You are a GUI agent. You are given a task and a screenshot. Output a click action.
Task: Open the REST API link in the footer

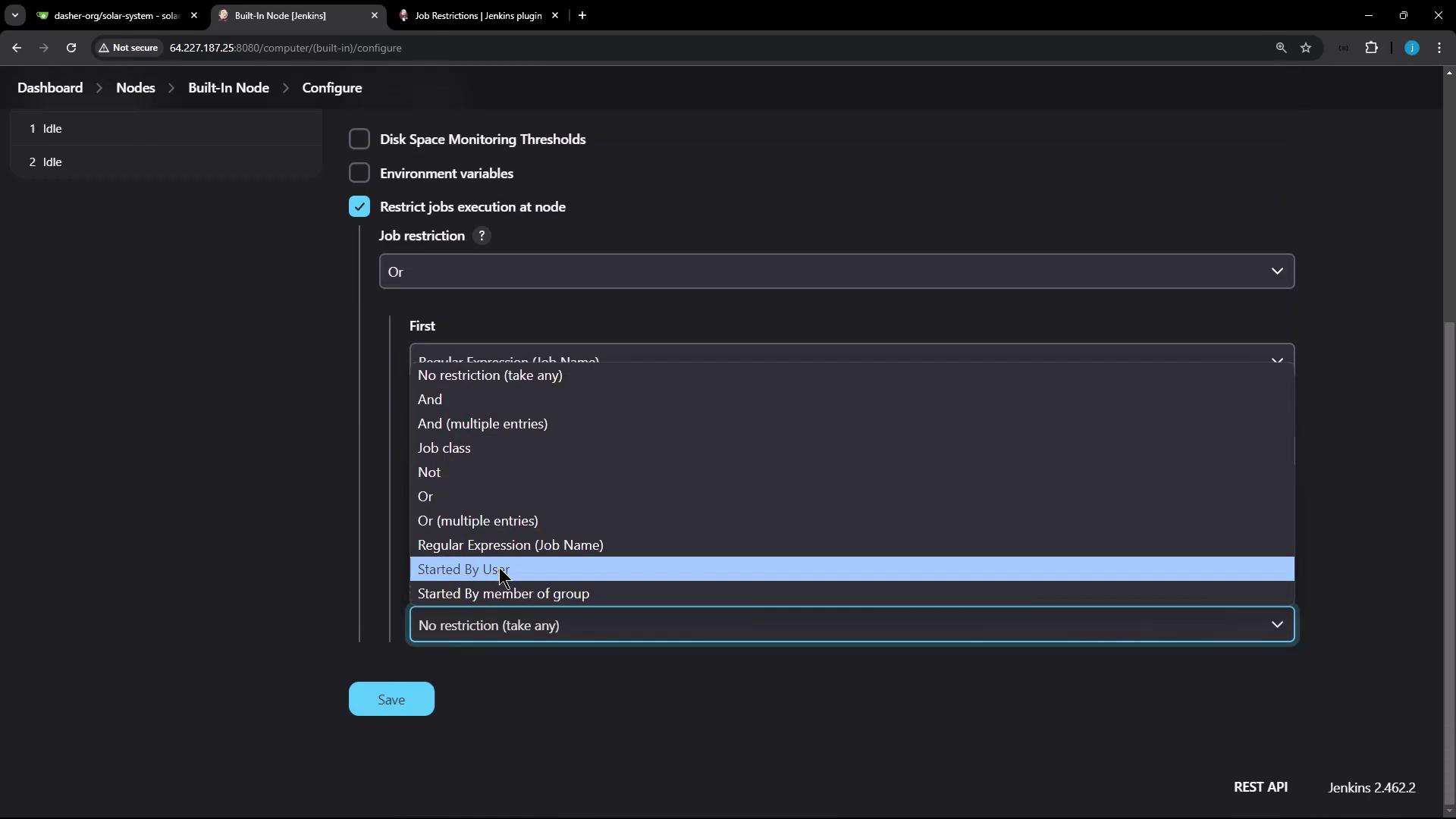pos(1260,787)
